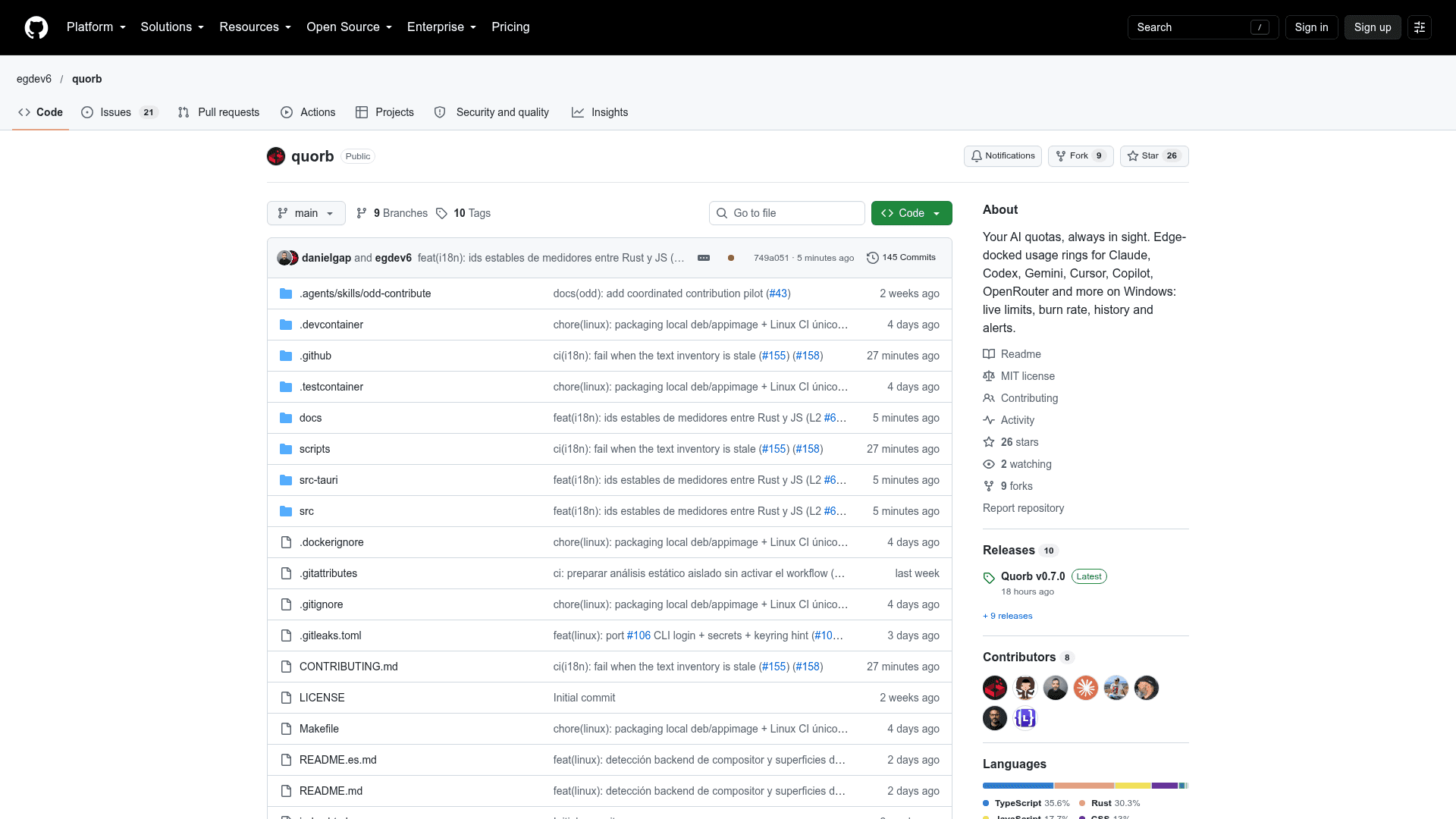Open the red first contributor avatar
Image resolution: width=1456 pixels, height=819 pixels.
(x=995, y=688)
